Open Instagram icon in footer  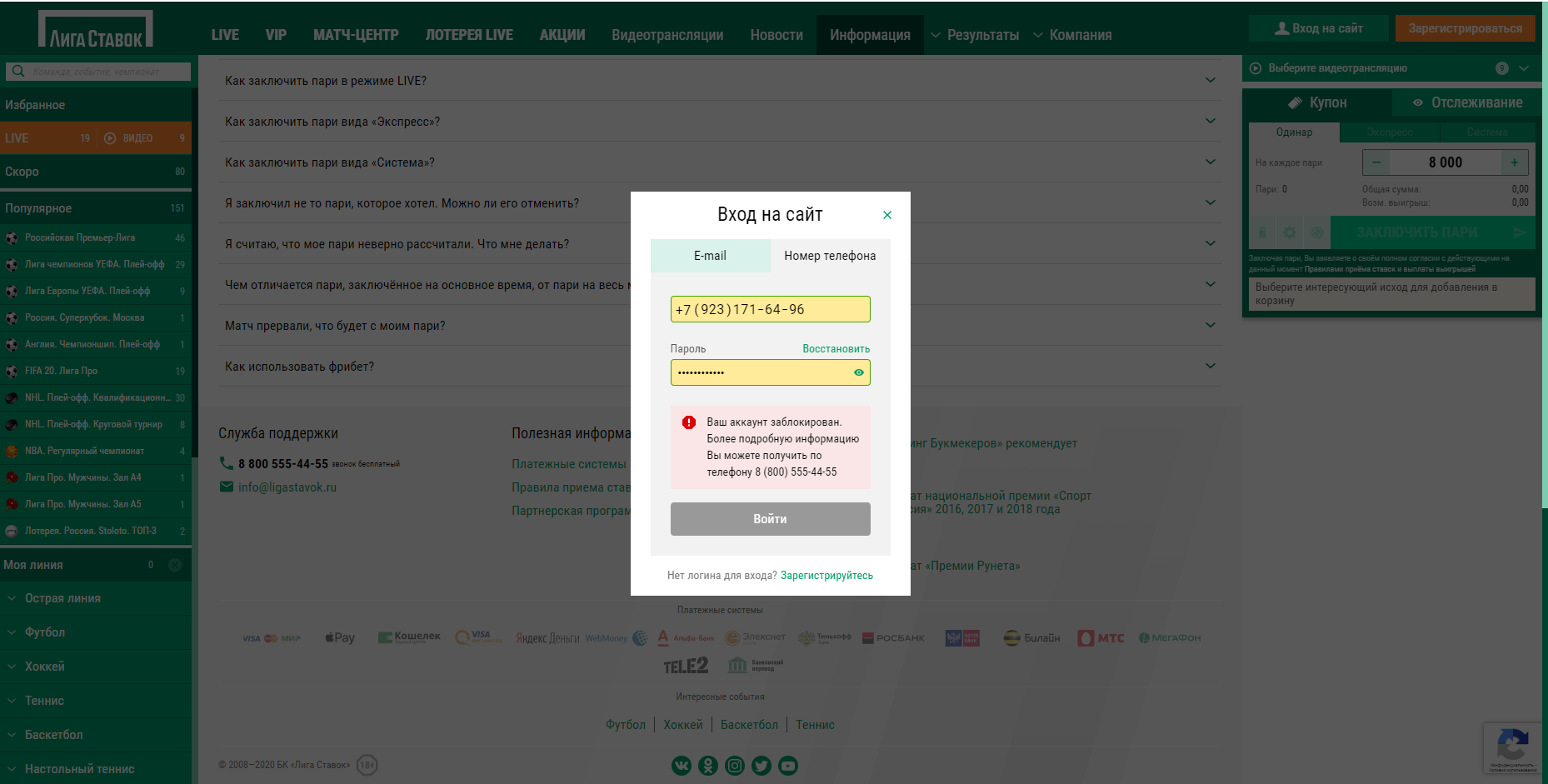[x=735, y=766]
